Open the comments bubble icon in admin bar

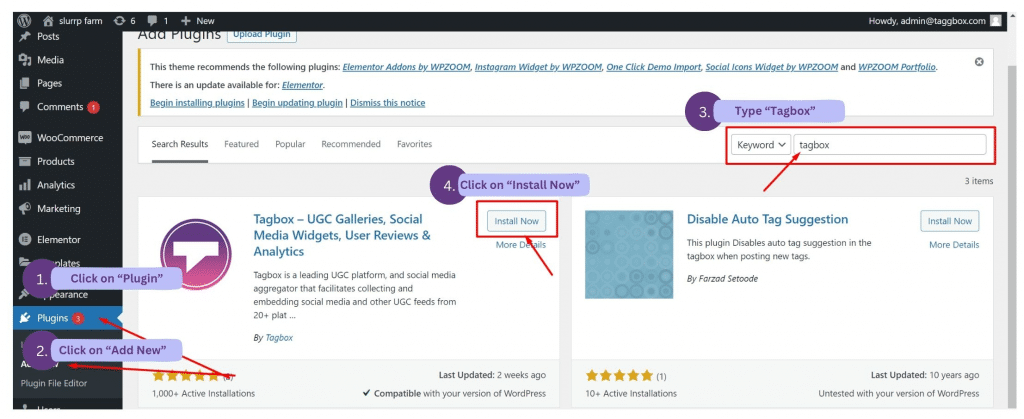click(x=155, y=20)
